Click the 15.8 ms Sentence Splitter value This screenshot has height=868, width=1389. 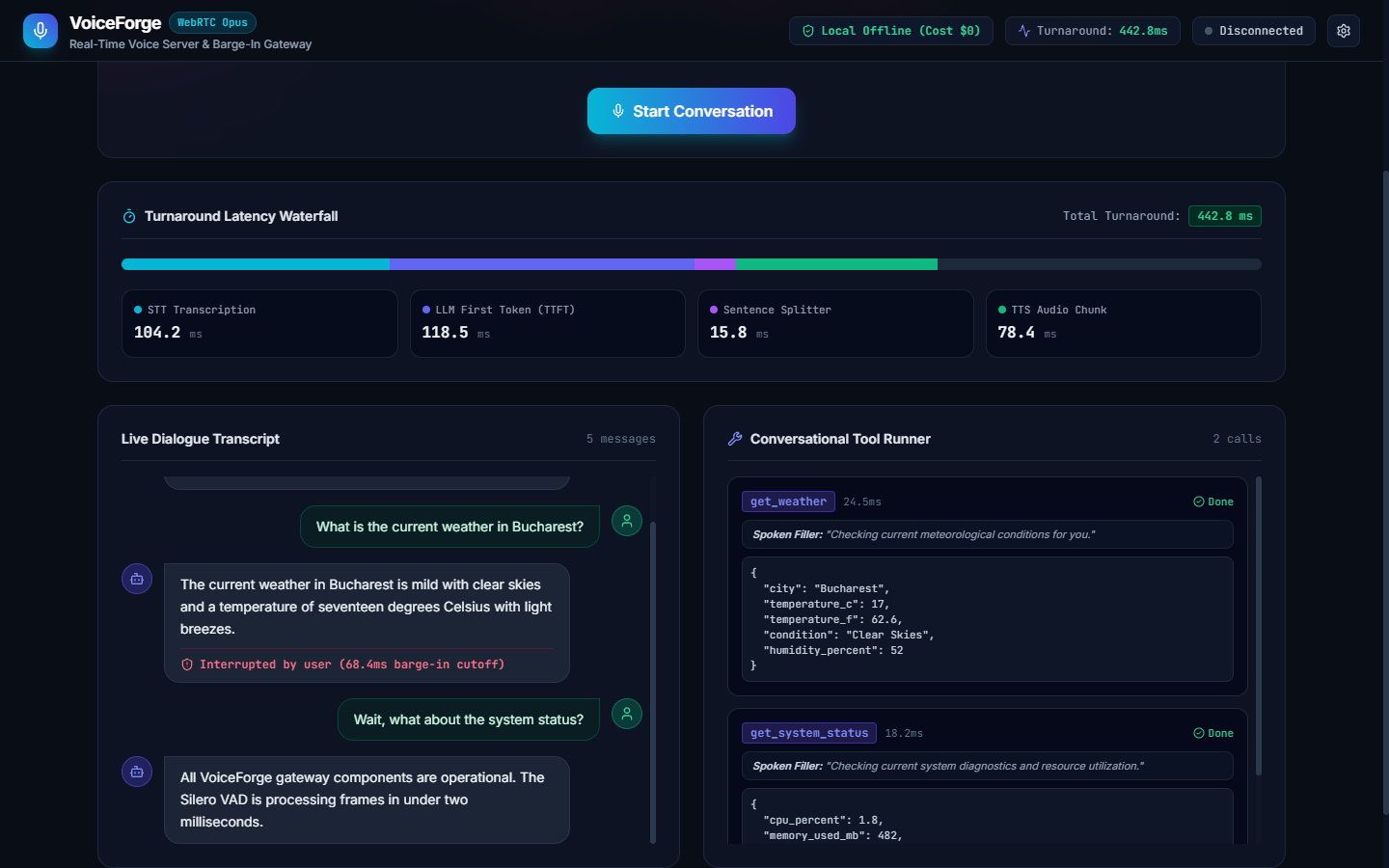(739, 333)
